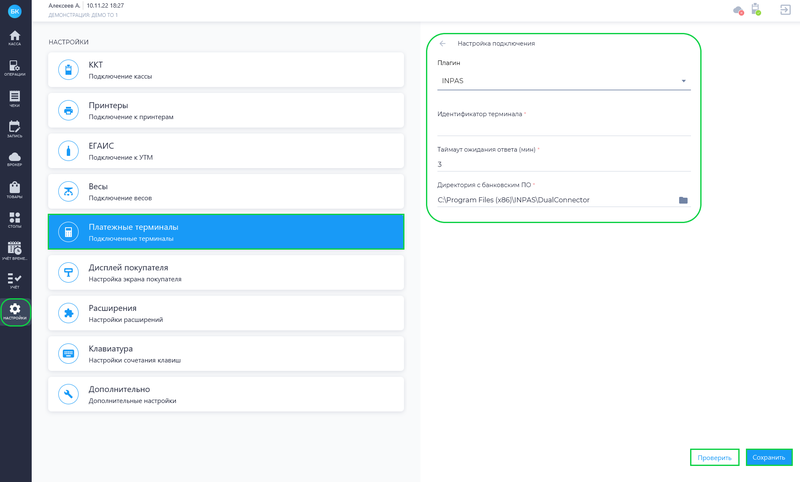
Task: Open the Товары sidebar section
Action: 15,189
